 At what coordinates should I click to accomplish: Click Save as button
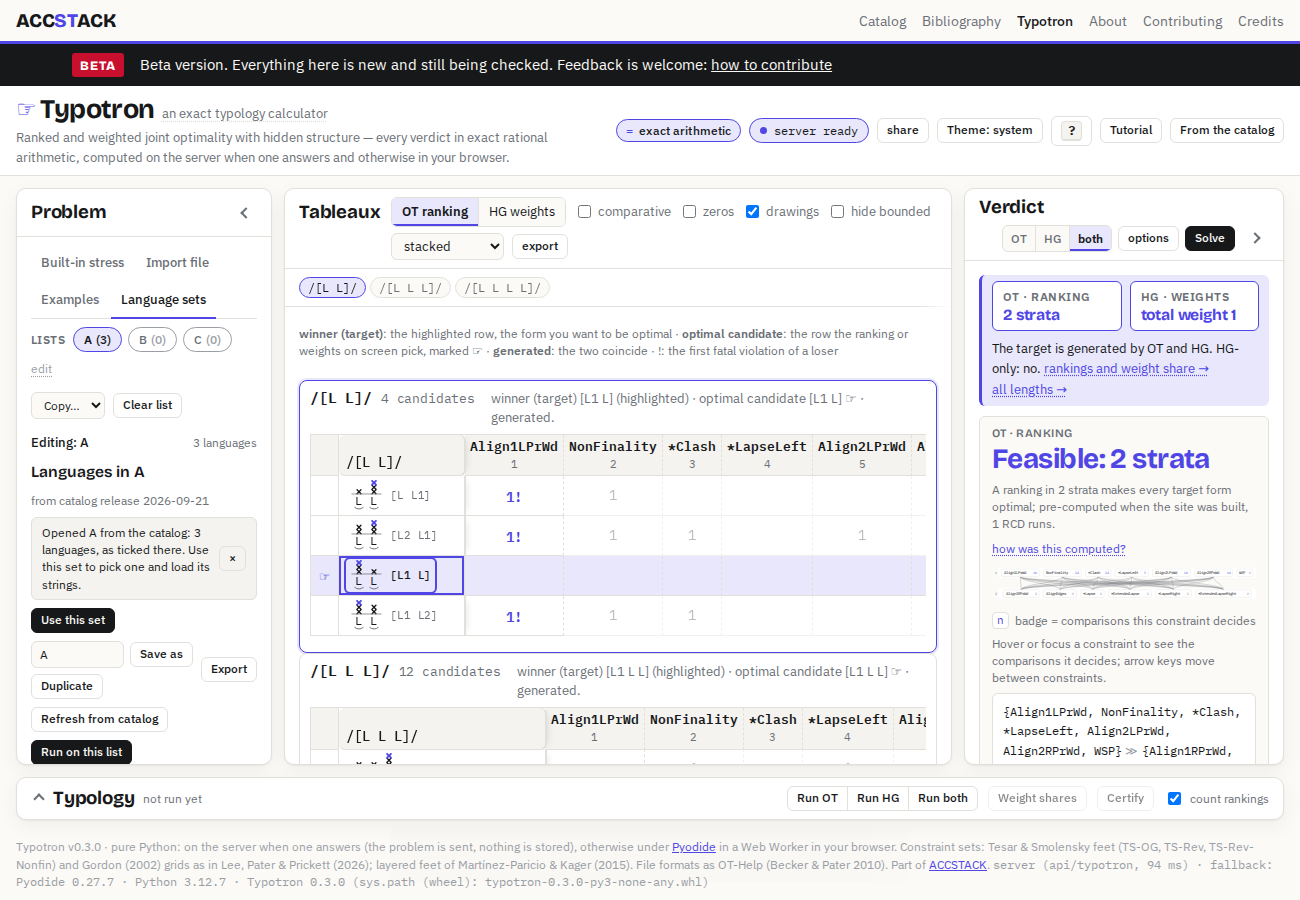[x=161, y=654]
